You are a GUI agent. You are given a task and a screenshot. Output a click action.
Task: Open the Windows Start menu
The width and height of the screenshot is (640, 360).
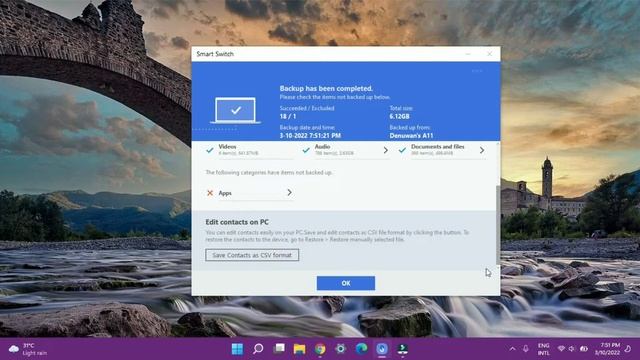tap(237, 349)
